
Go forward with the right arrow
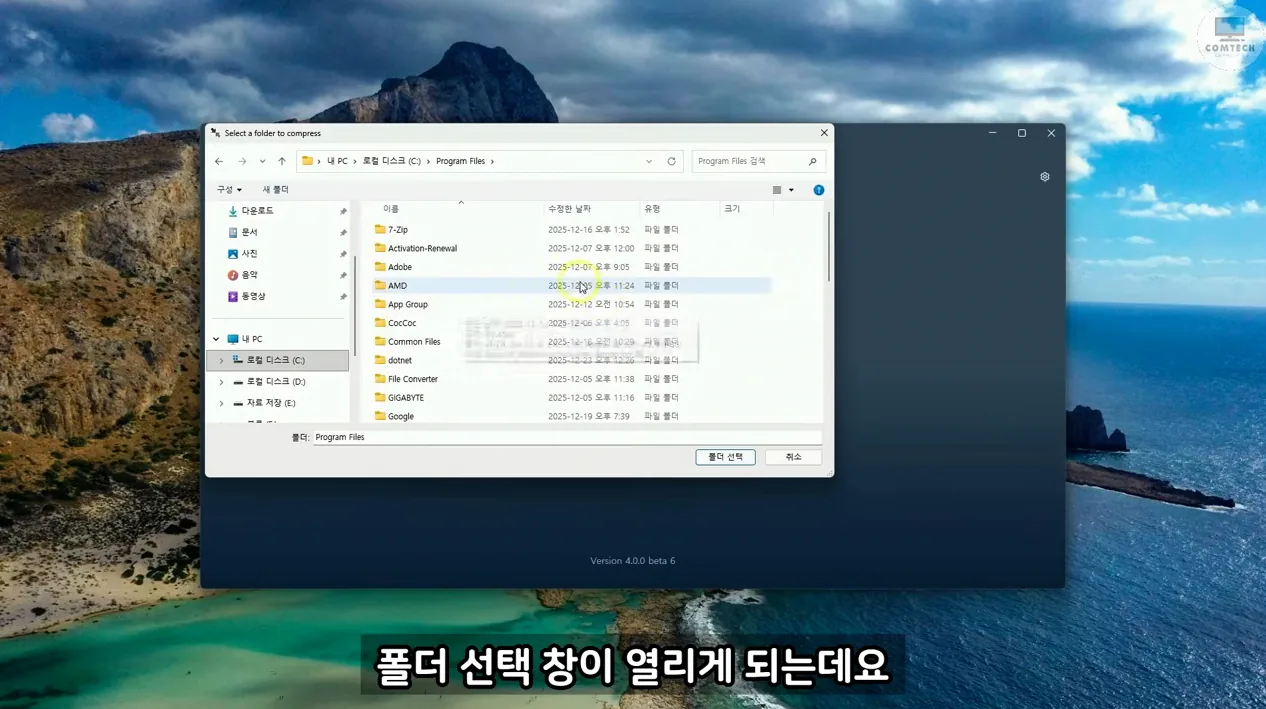[242, 161]
